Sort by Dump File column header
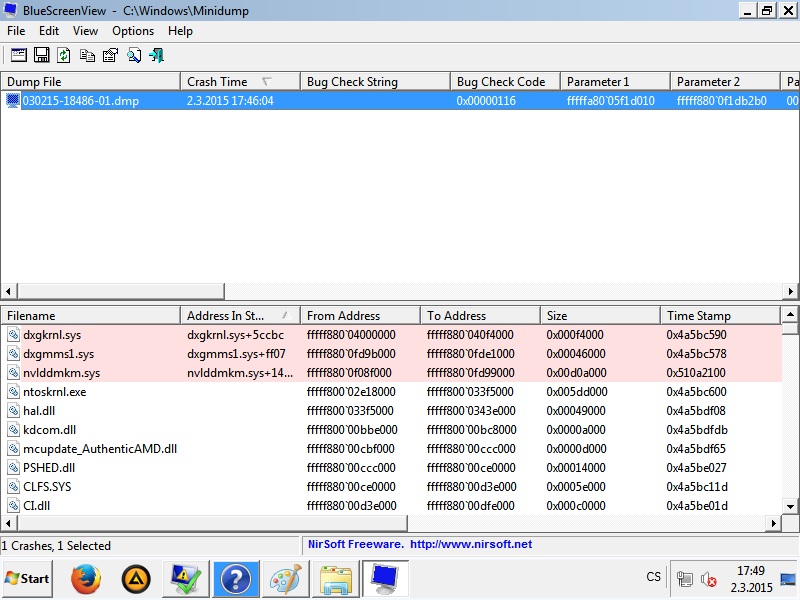 [90, 82]
